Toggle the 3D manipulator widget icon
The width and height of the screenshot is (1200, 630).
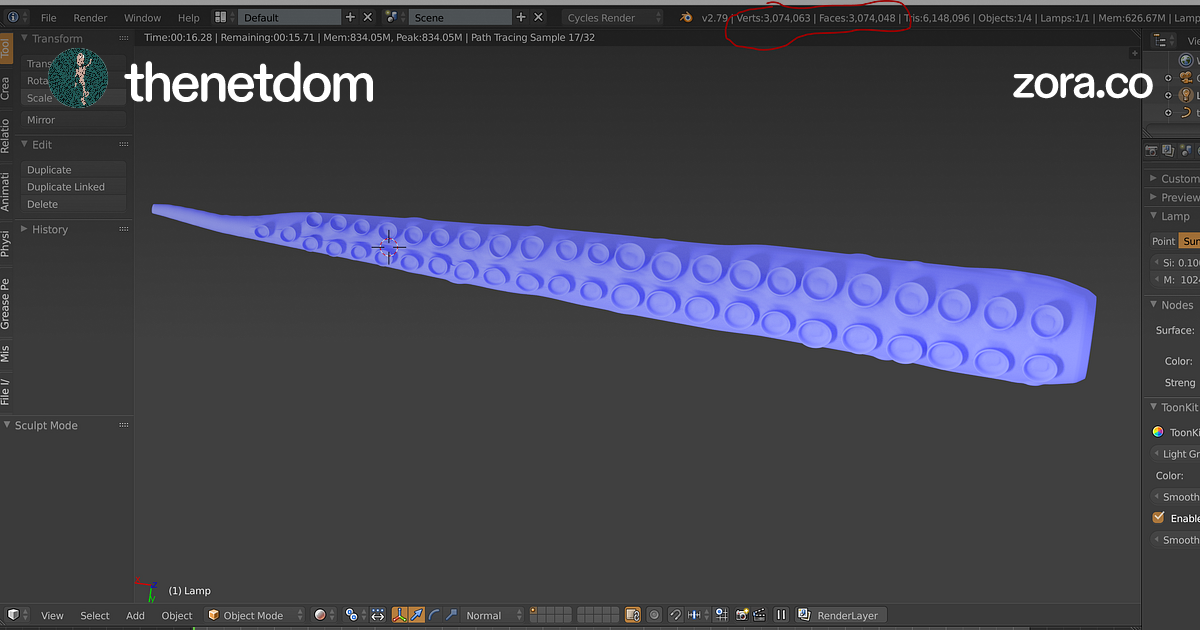(x=399, y=615)
